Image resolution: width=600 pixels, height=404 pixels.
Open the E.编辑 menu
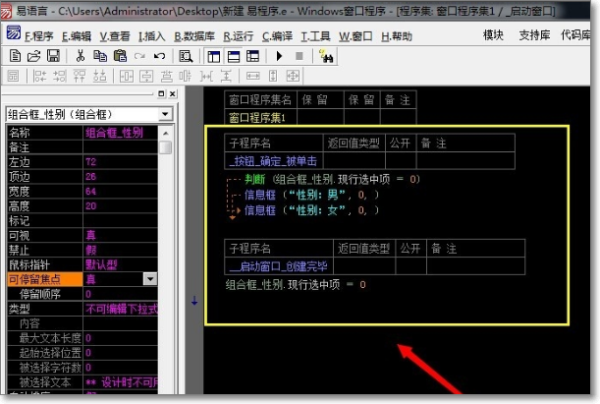pyautogui.click(x=77, y=36)
